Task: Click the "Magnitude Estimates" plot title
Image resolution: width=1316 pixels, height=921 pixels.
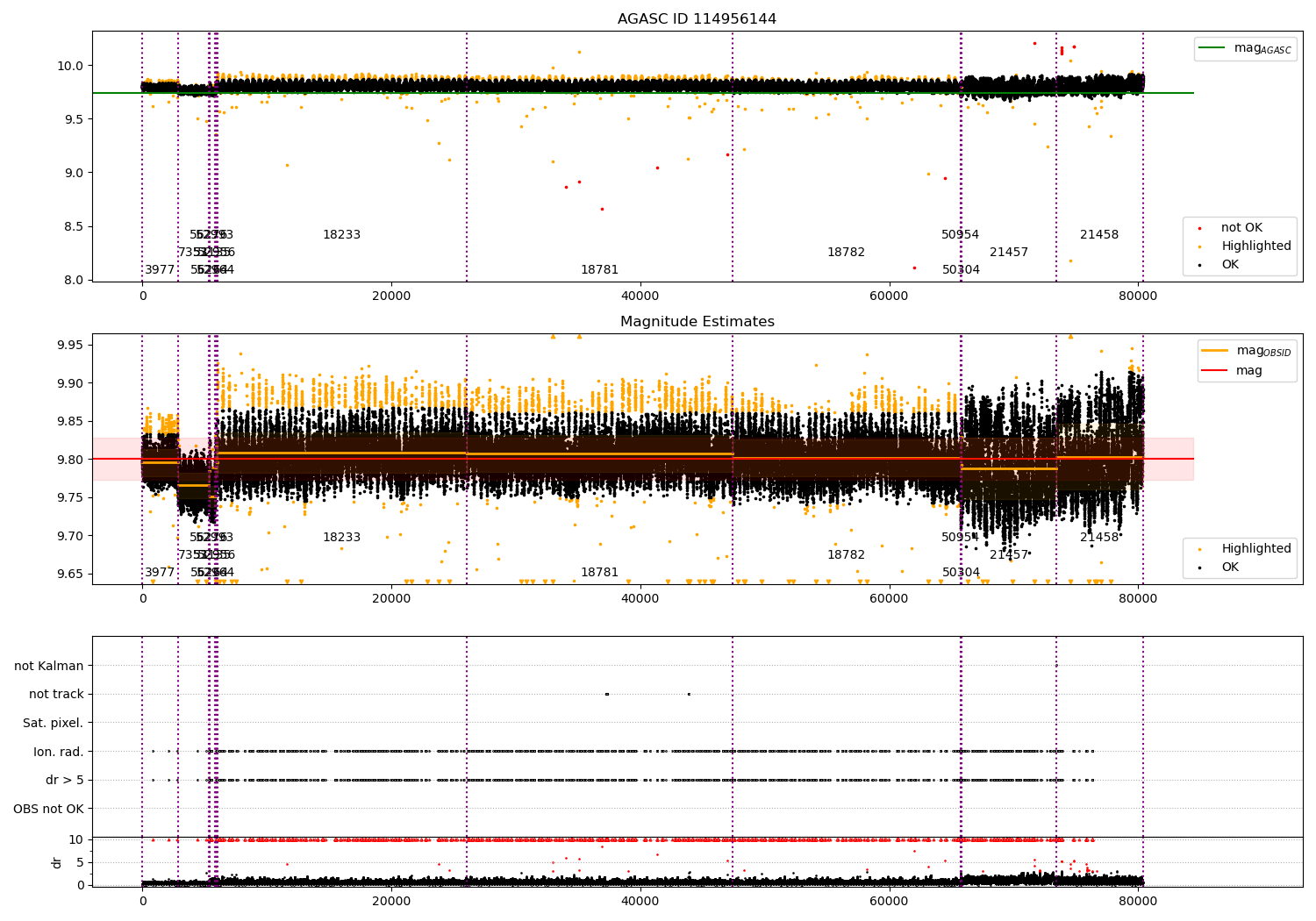Action: click(x=697, y=322)
